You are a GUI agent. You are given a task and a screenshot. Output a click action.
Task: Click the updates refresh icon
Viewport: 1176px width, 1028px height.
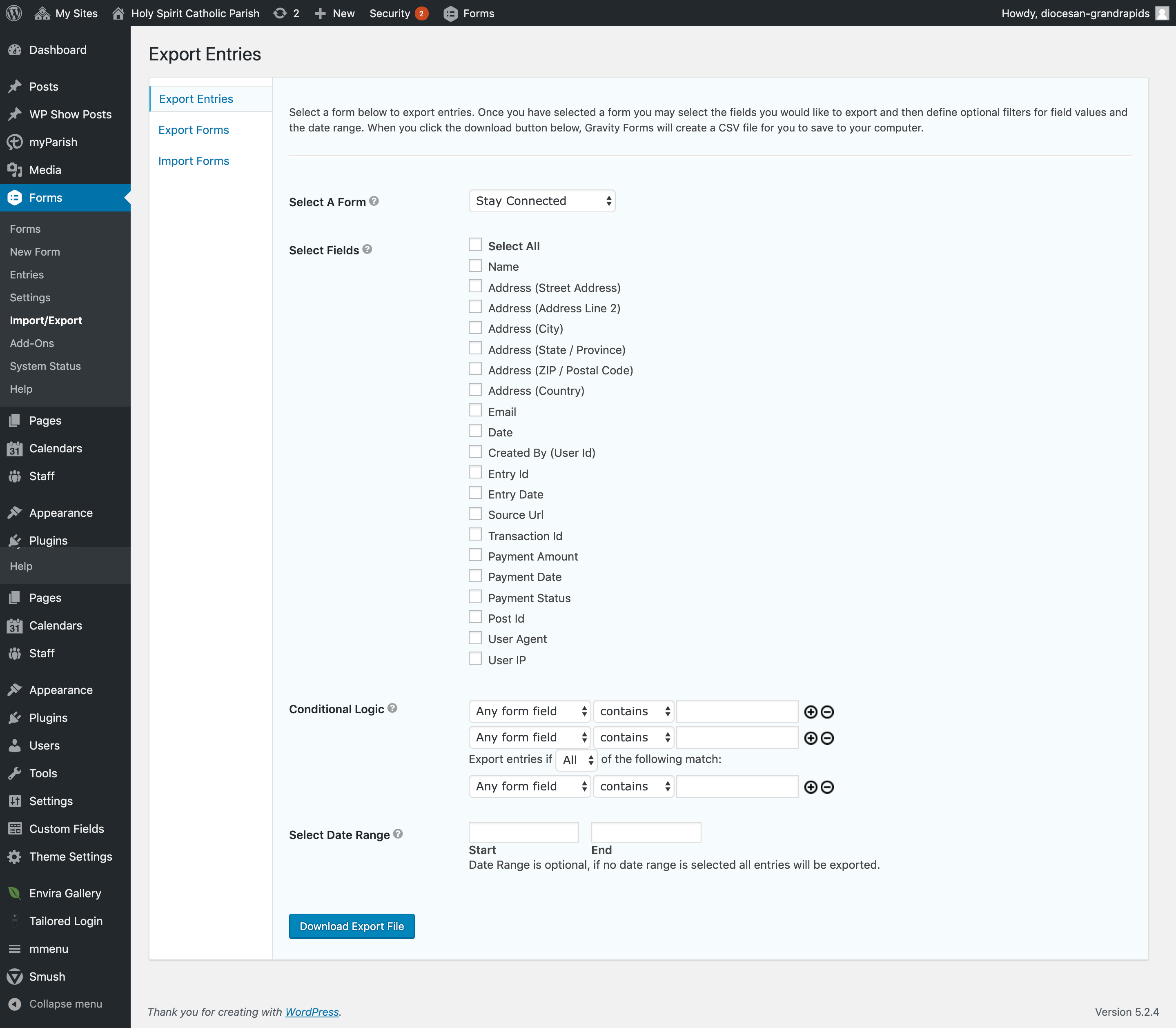pyautogui.click(x=280, y=13)
